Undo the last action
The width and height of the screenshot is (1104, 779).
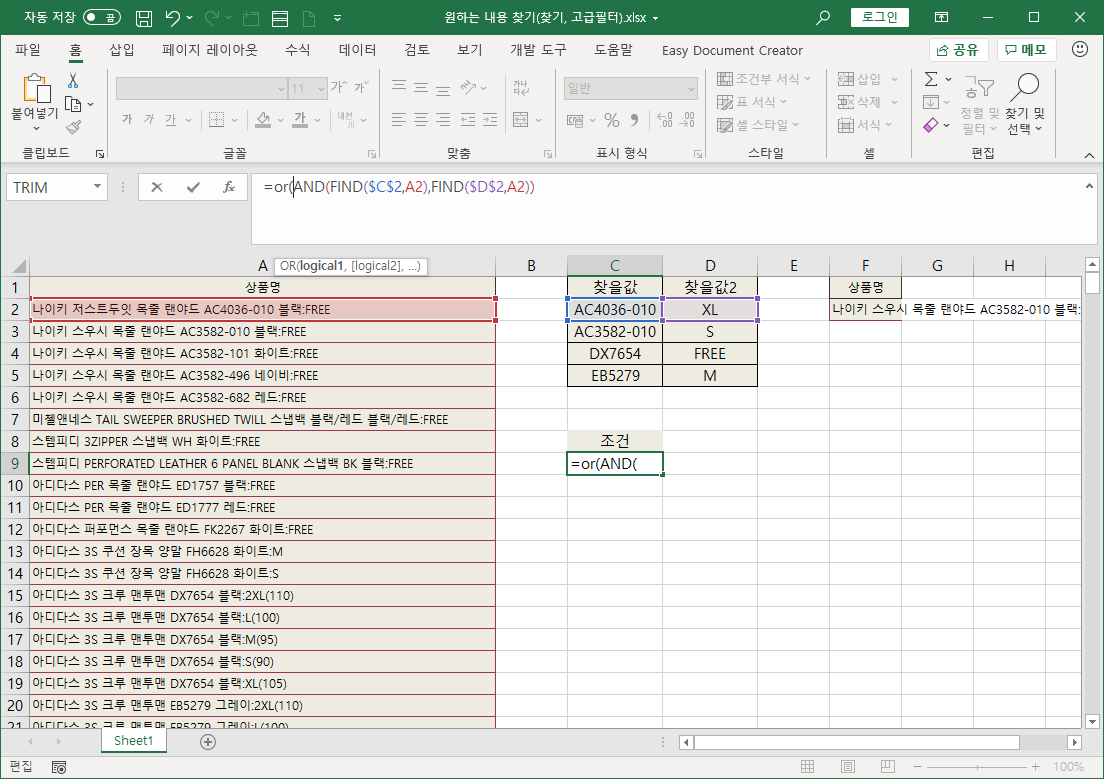pos(172,18)
